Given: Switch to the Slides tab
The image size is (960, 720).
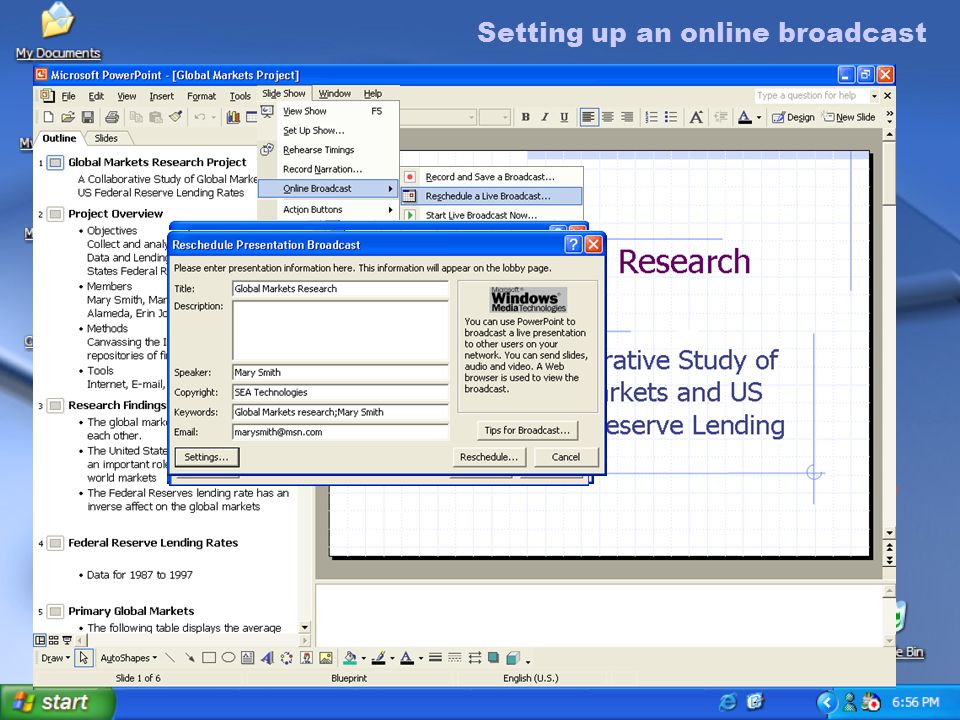Looking at the screenshot, I should [106, 138].
